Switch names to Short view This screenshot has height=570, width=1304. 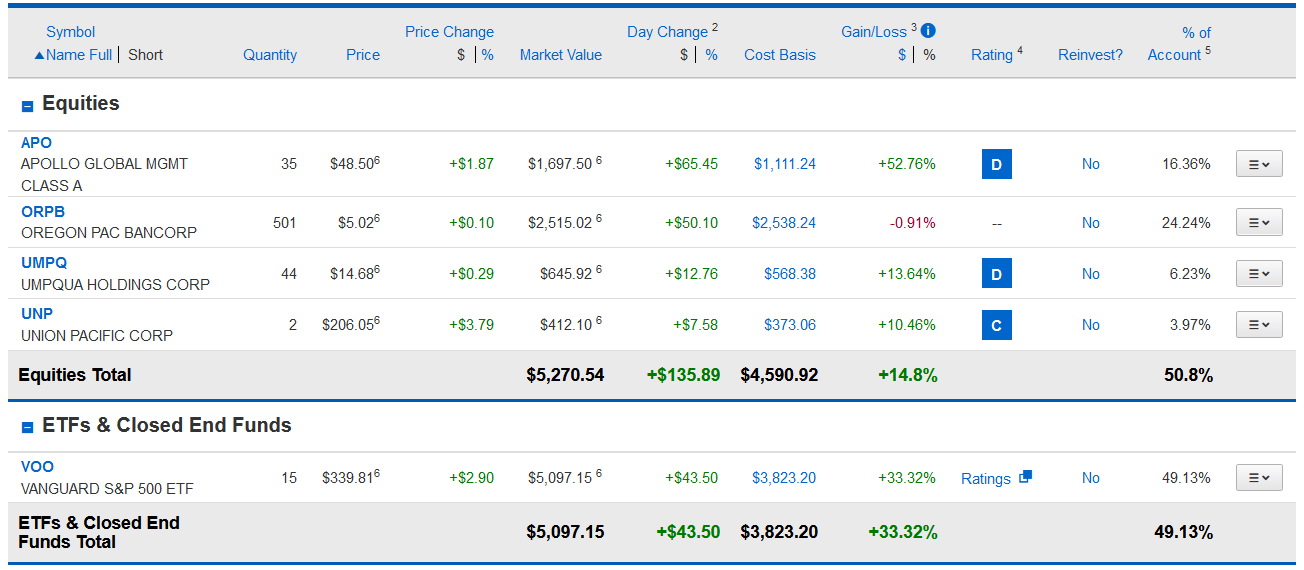point(145,55)
